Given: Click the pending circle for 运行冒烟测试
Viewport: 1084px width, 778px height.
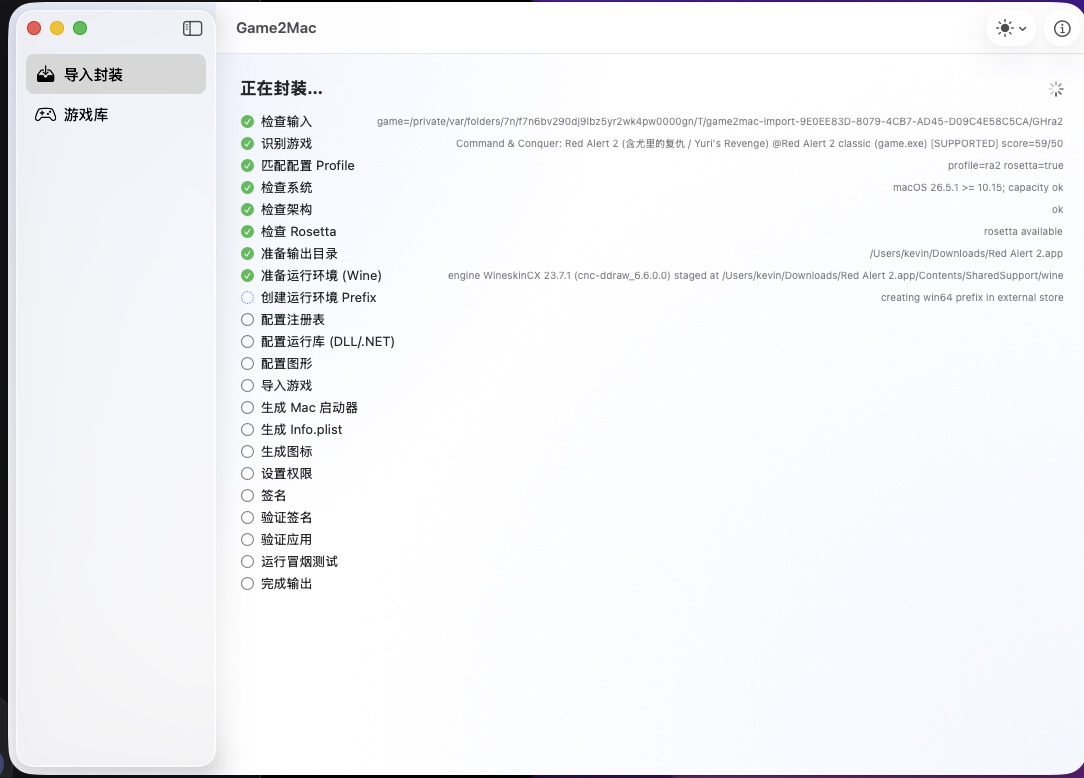Looking at the screenshot, I should (x=247, y=562).
